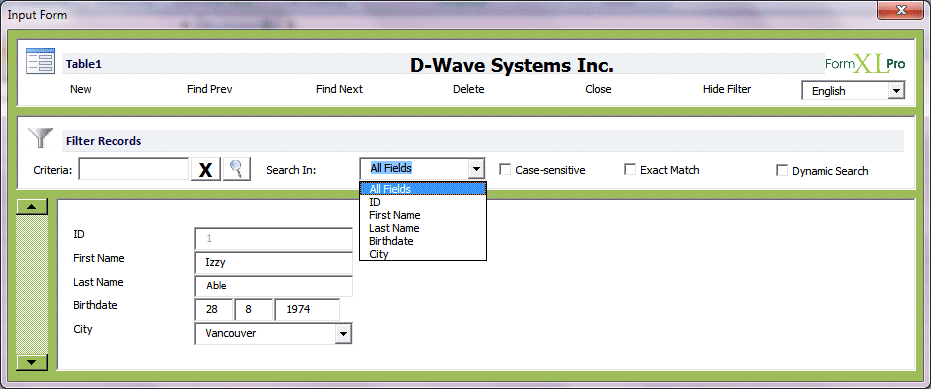Choose All Fields in dropdown list
The image size is (931, 389).
point(423,189)
